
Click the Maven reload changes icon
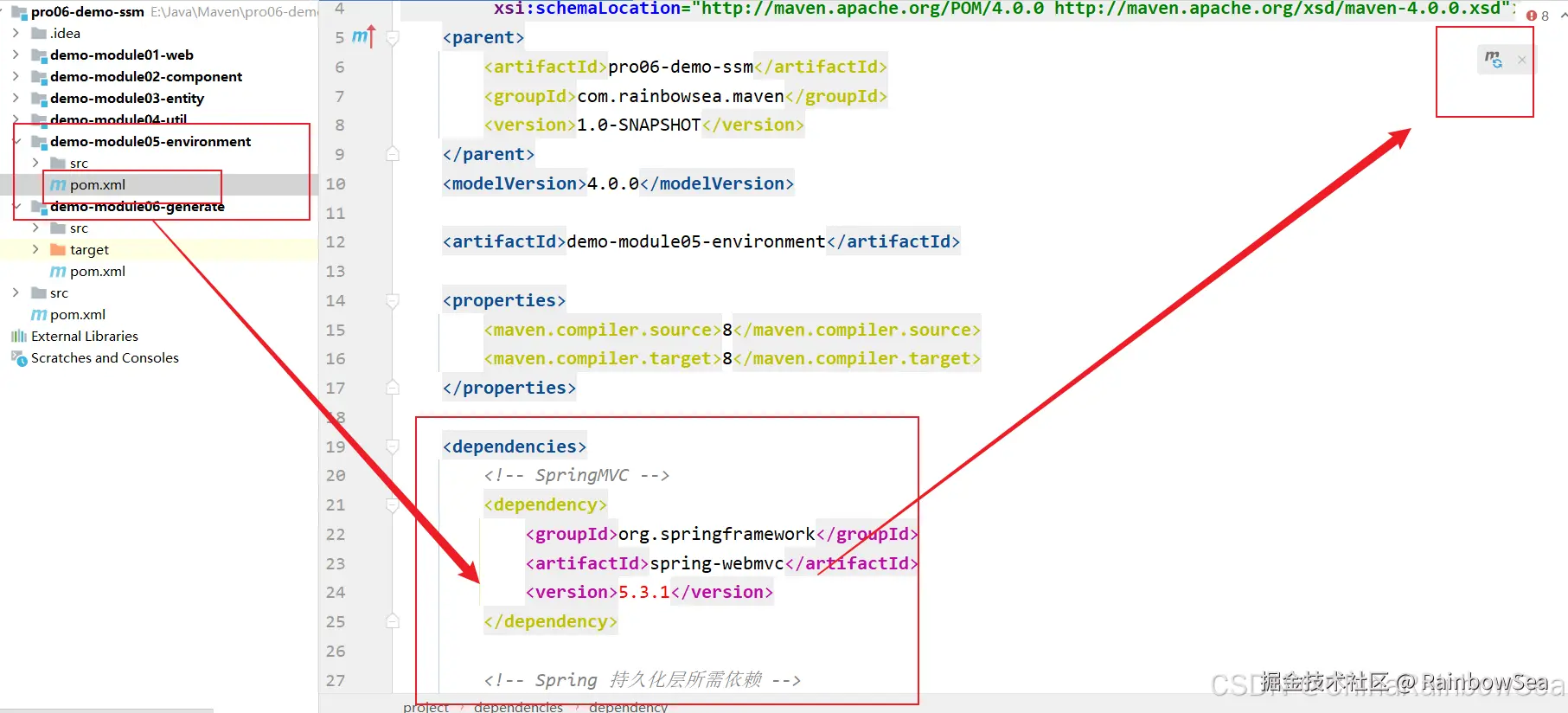1493,60
